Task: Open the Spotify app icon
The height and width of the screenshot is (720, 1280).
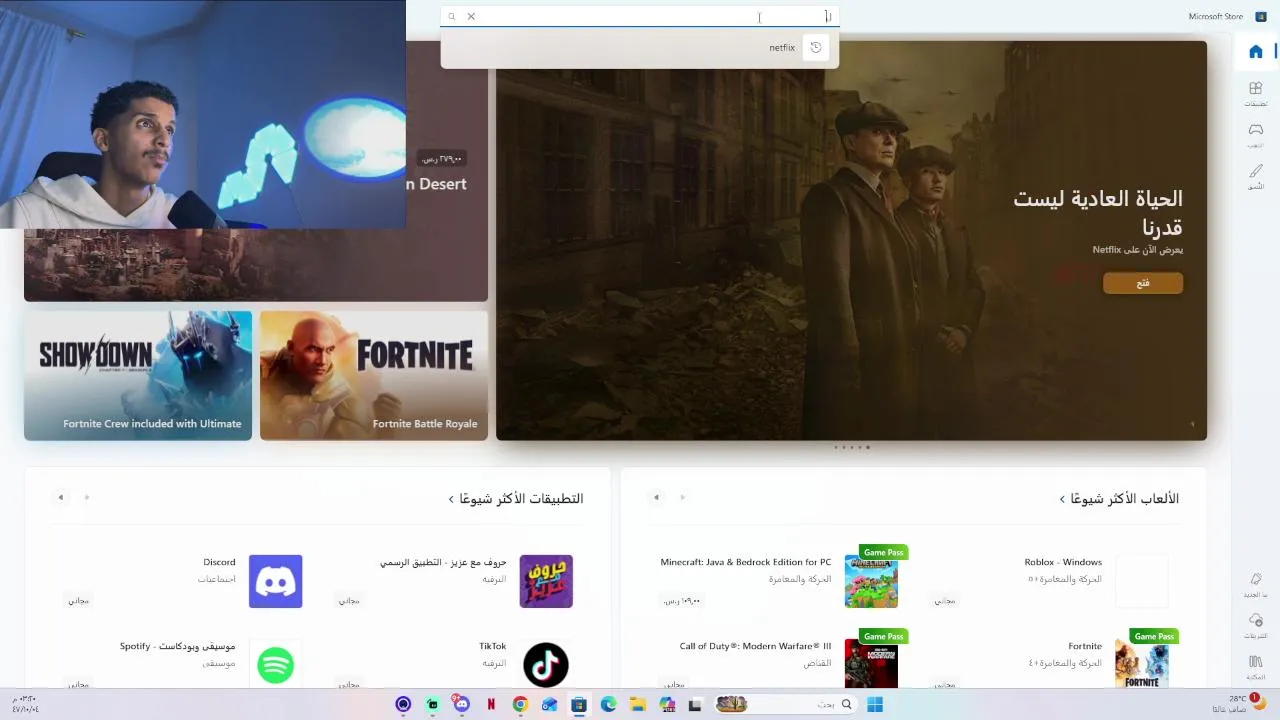Action: click(275, 665)
